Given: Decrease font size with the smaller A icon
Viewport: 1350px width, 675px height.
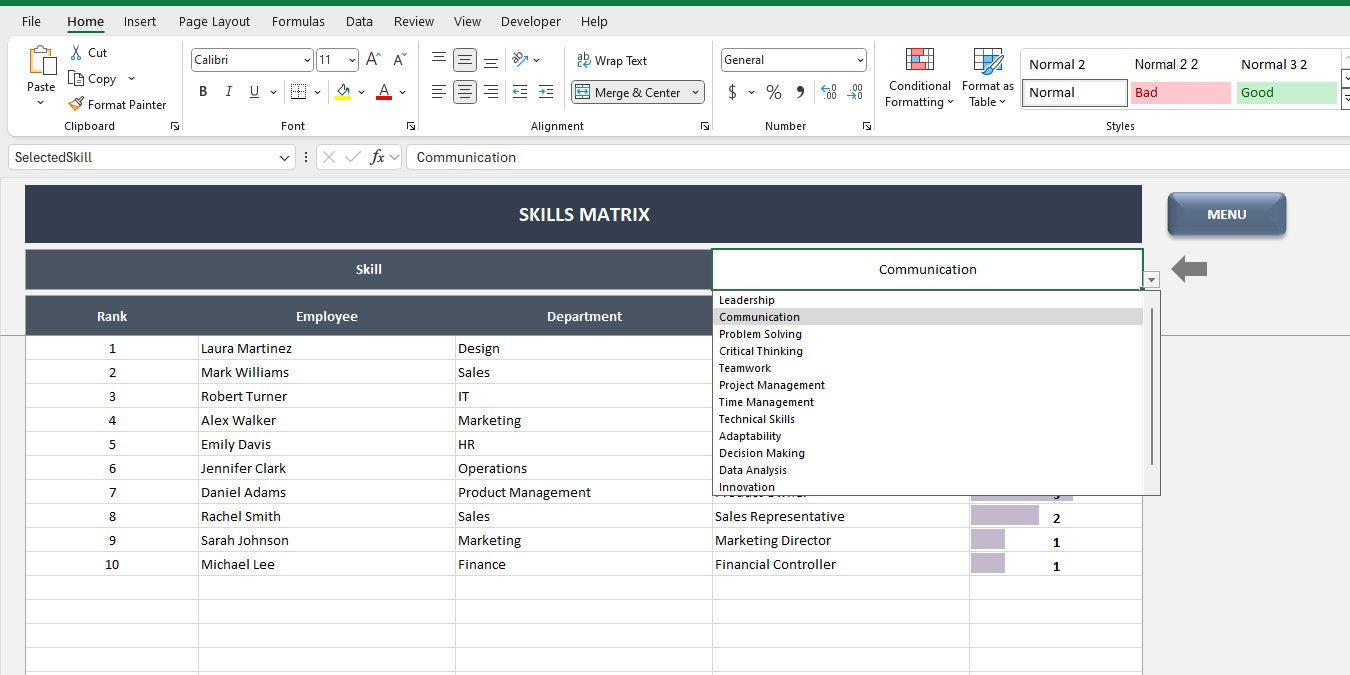Looking at the screenshot, I should [x=399, y=60].
